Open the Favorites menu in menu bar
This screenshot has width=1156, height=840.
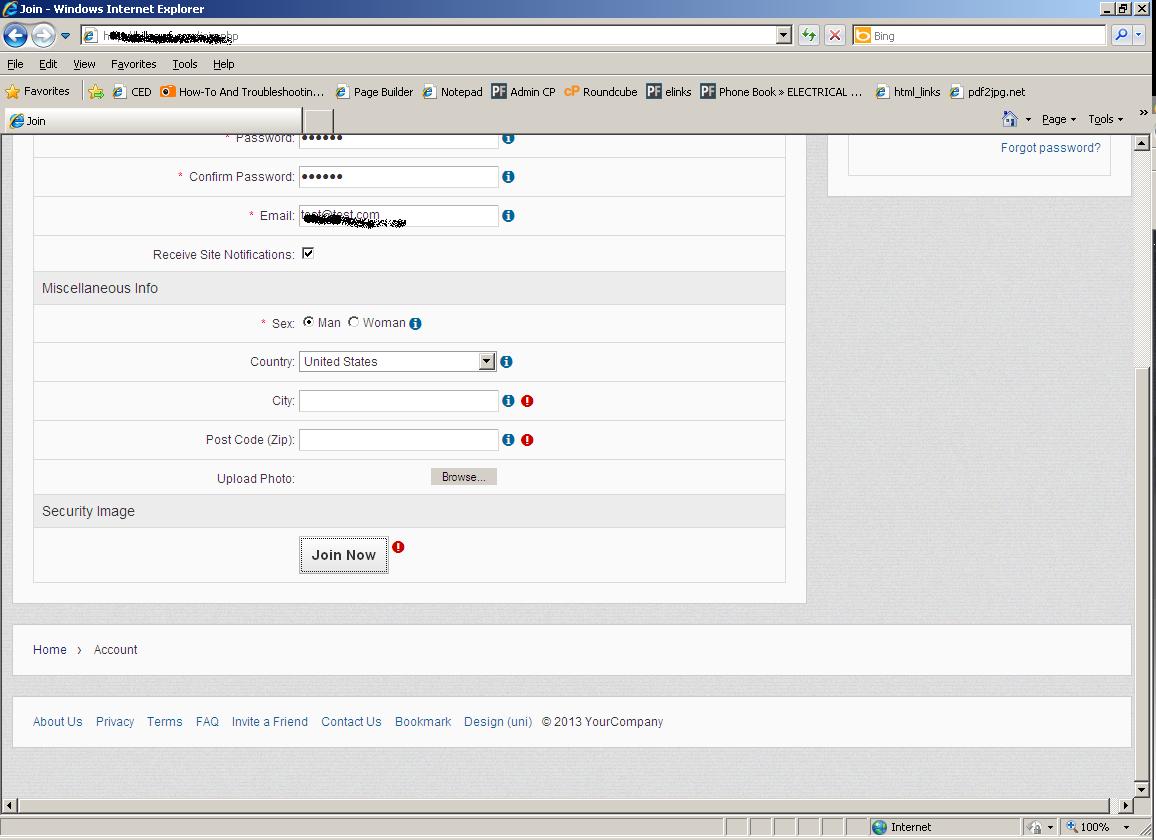pyautogui.click(x=133, y=64)
